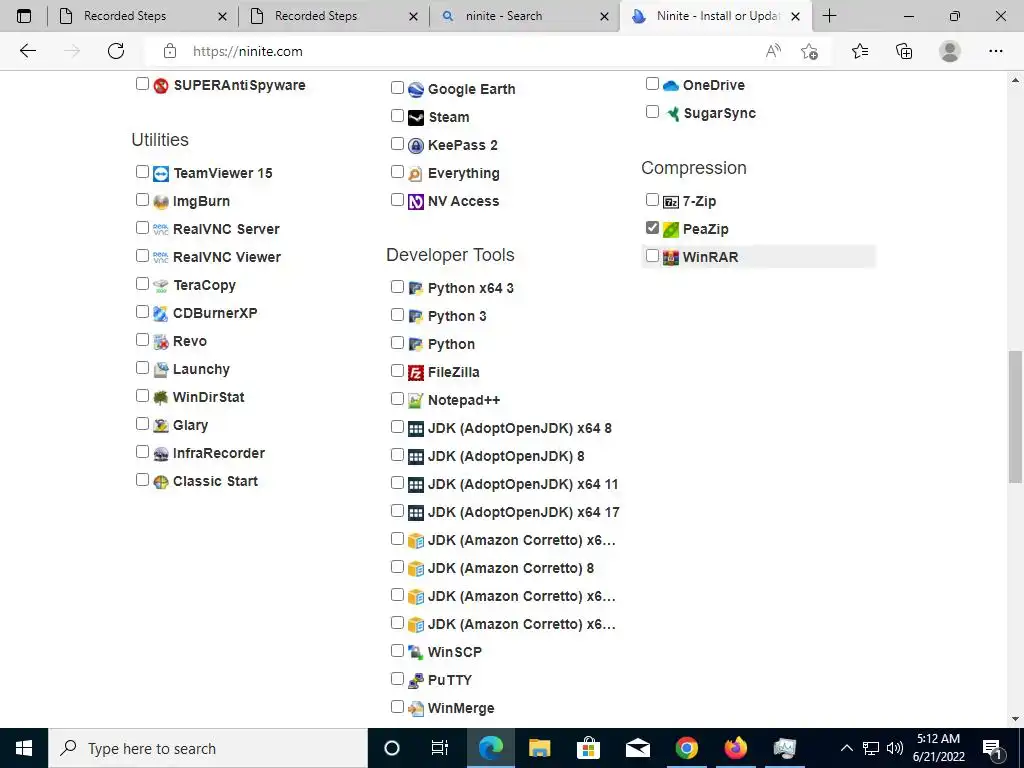1024x768 pixels.
Task: Open Firefox from the taskbar
Action: click(735, 748)
